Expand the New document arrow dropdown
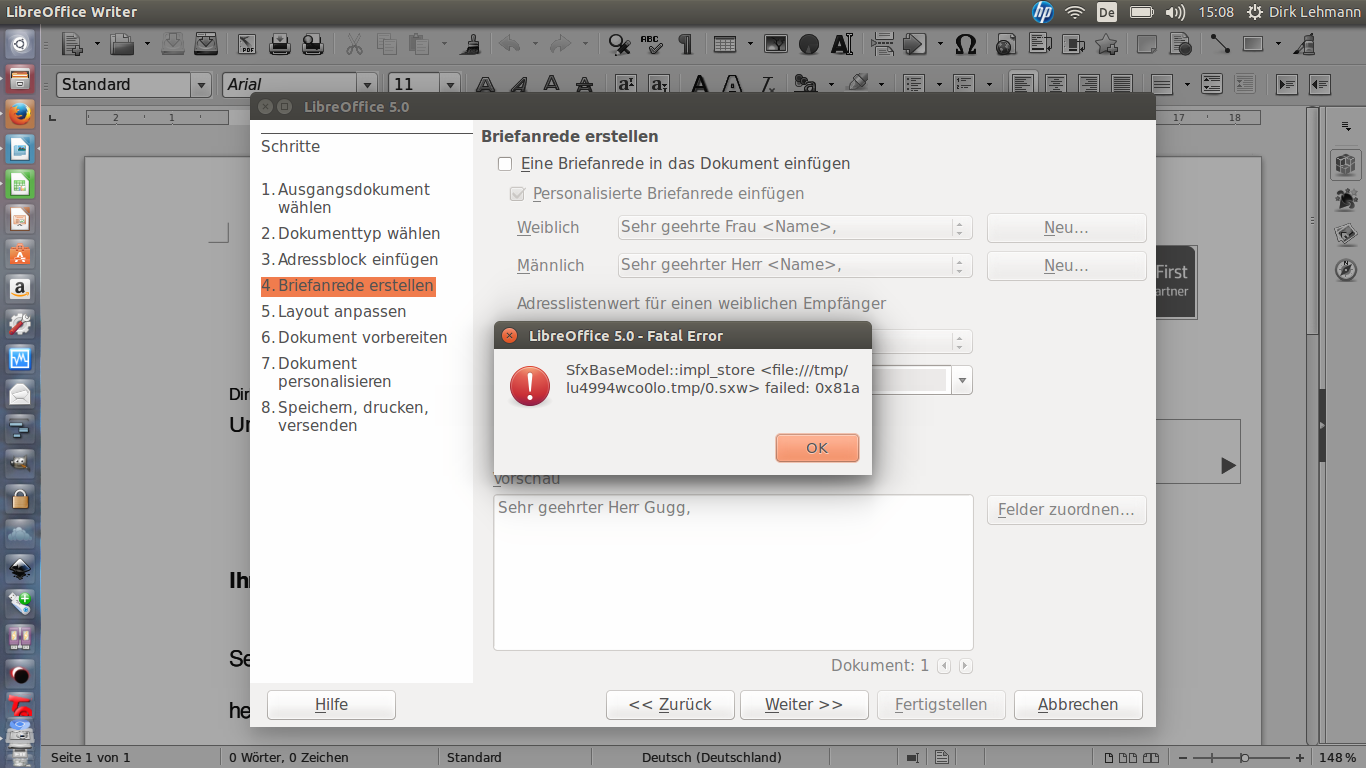 point(97,44)
